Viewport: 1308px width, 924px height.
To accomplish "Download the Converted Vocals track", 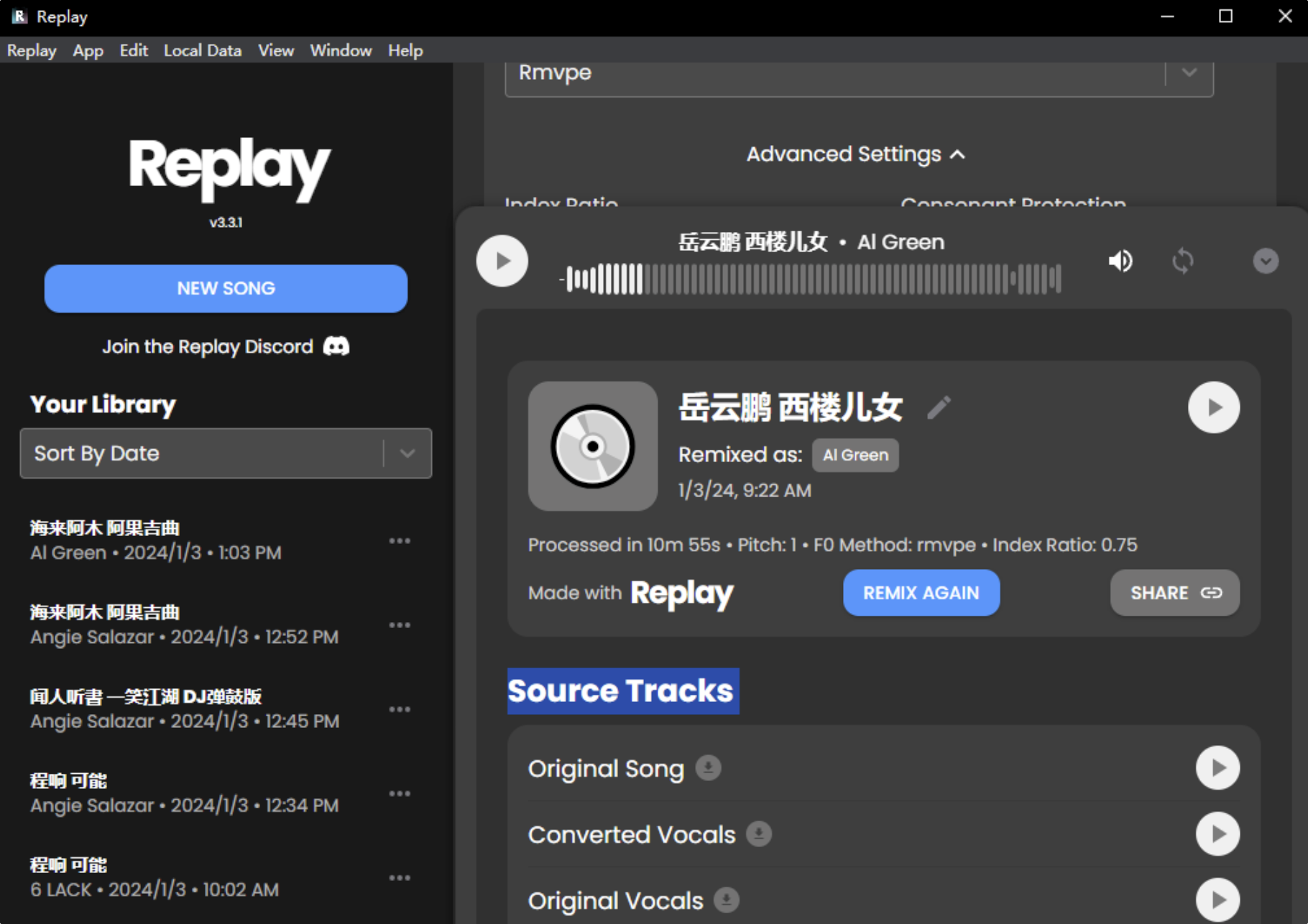I will (759, 833).
